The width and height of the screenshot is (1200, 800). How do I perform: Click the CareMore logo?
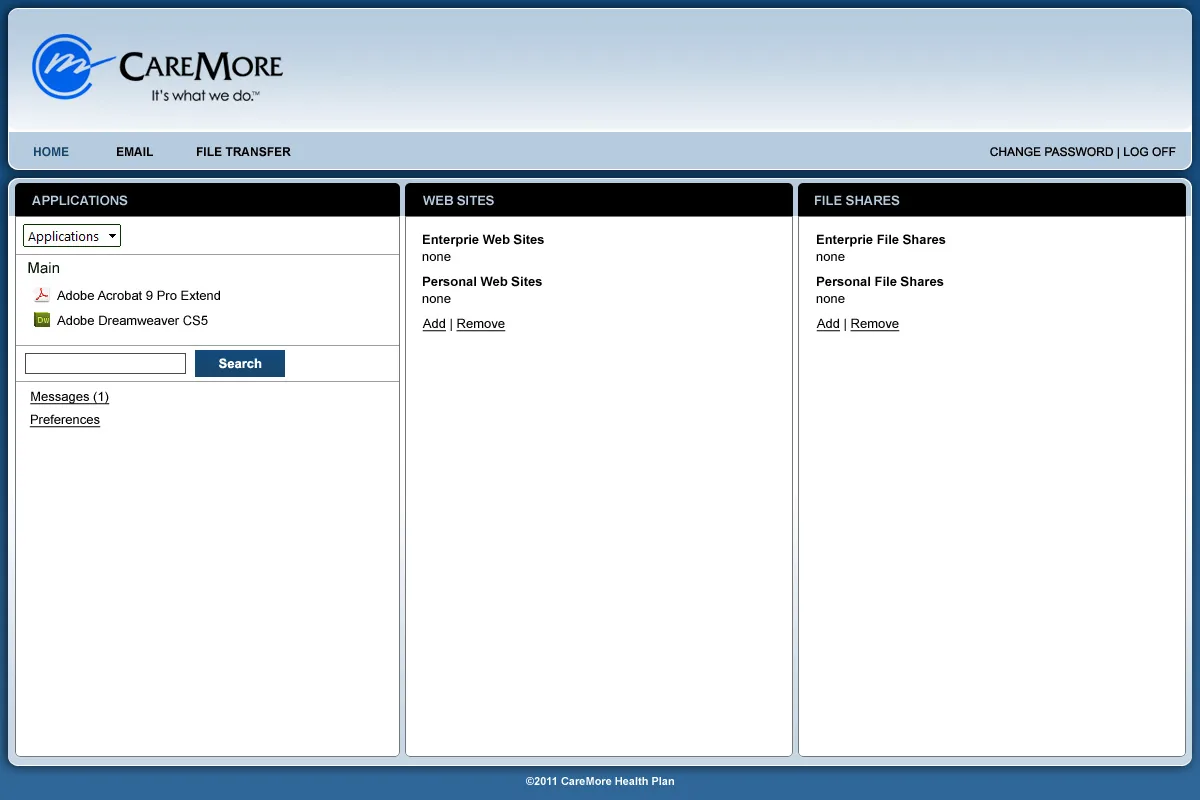click(157, 68)
